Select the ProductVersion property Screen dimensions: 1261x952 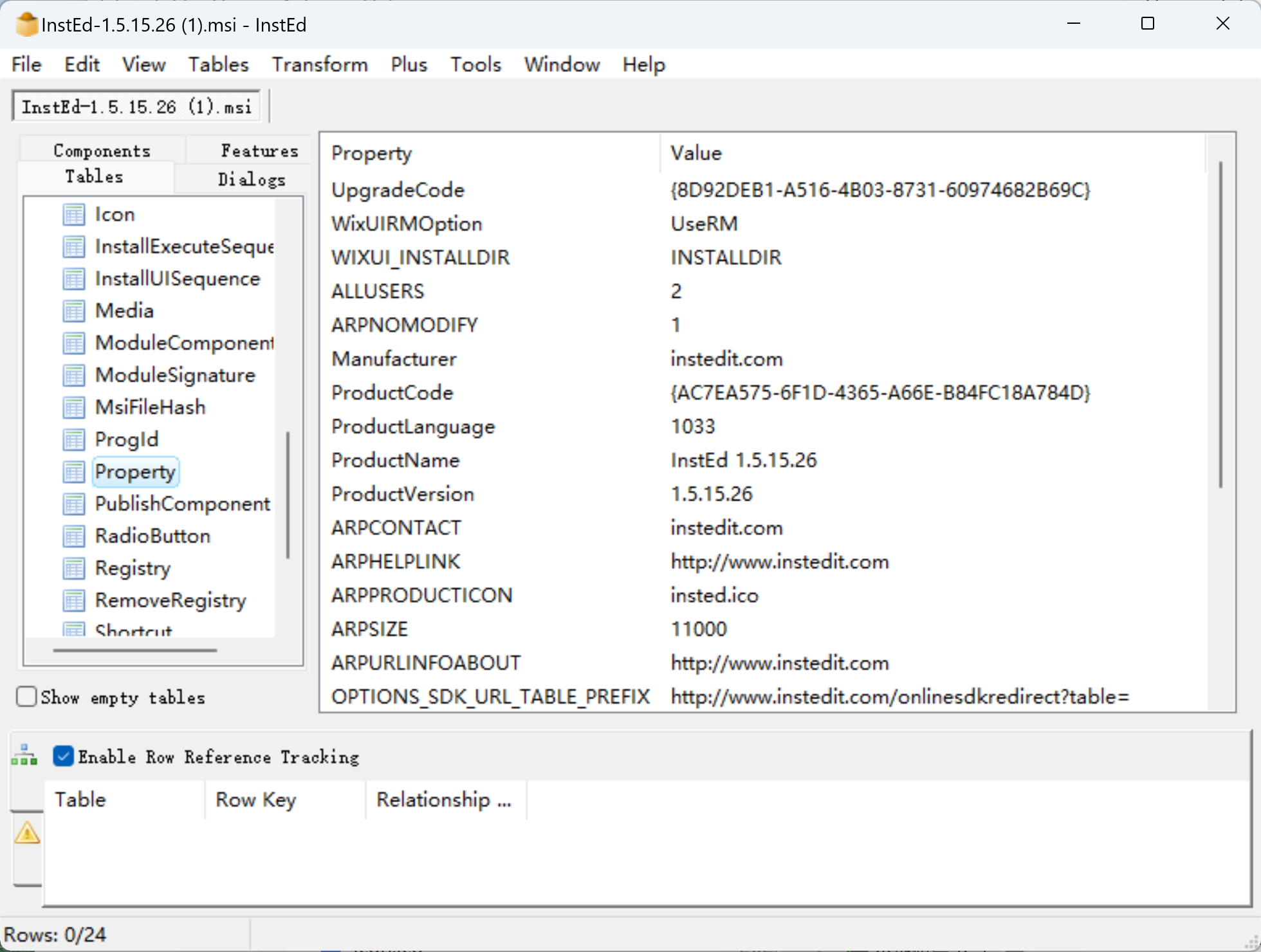403,494
